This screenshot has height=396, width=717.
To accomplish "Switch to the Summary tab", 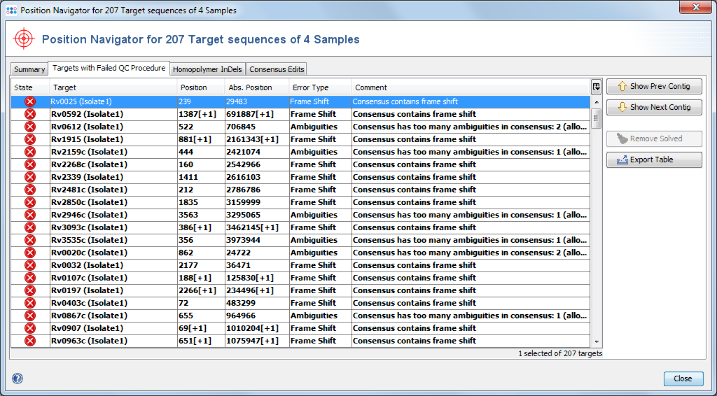I will (29, 70).
